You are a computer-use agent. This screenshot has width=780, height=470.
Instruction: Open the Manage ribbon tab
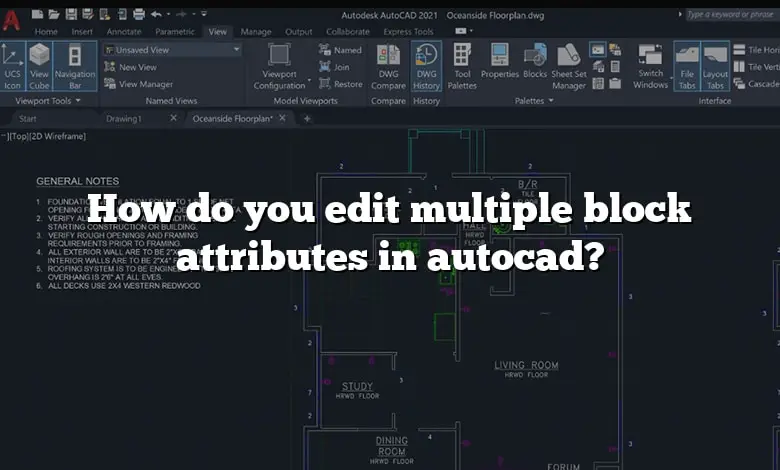tap(256, 32)
